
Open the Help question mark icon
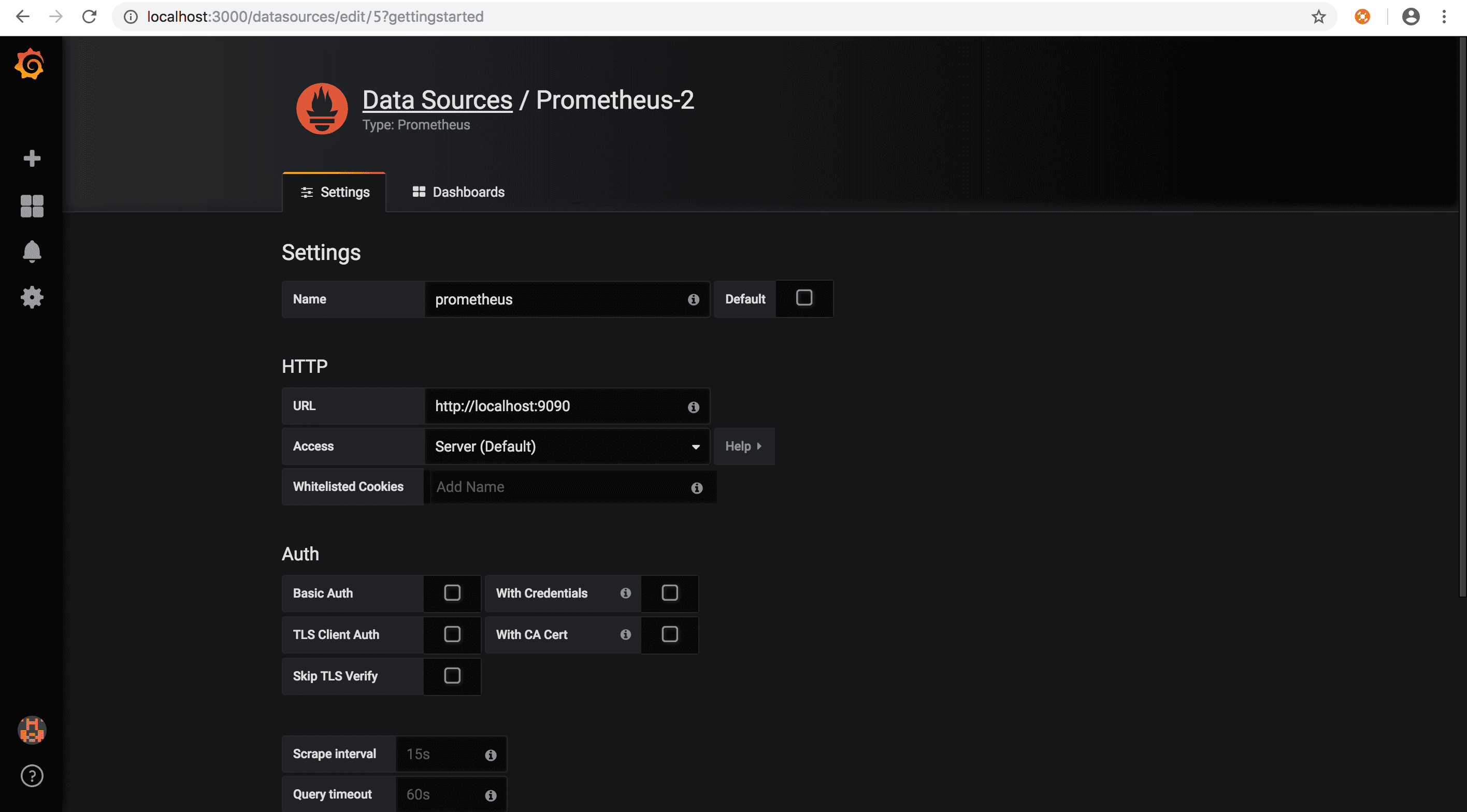[32, 776]
